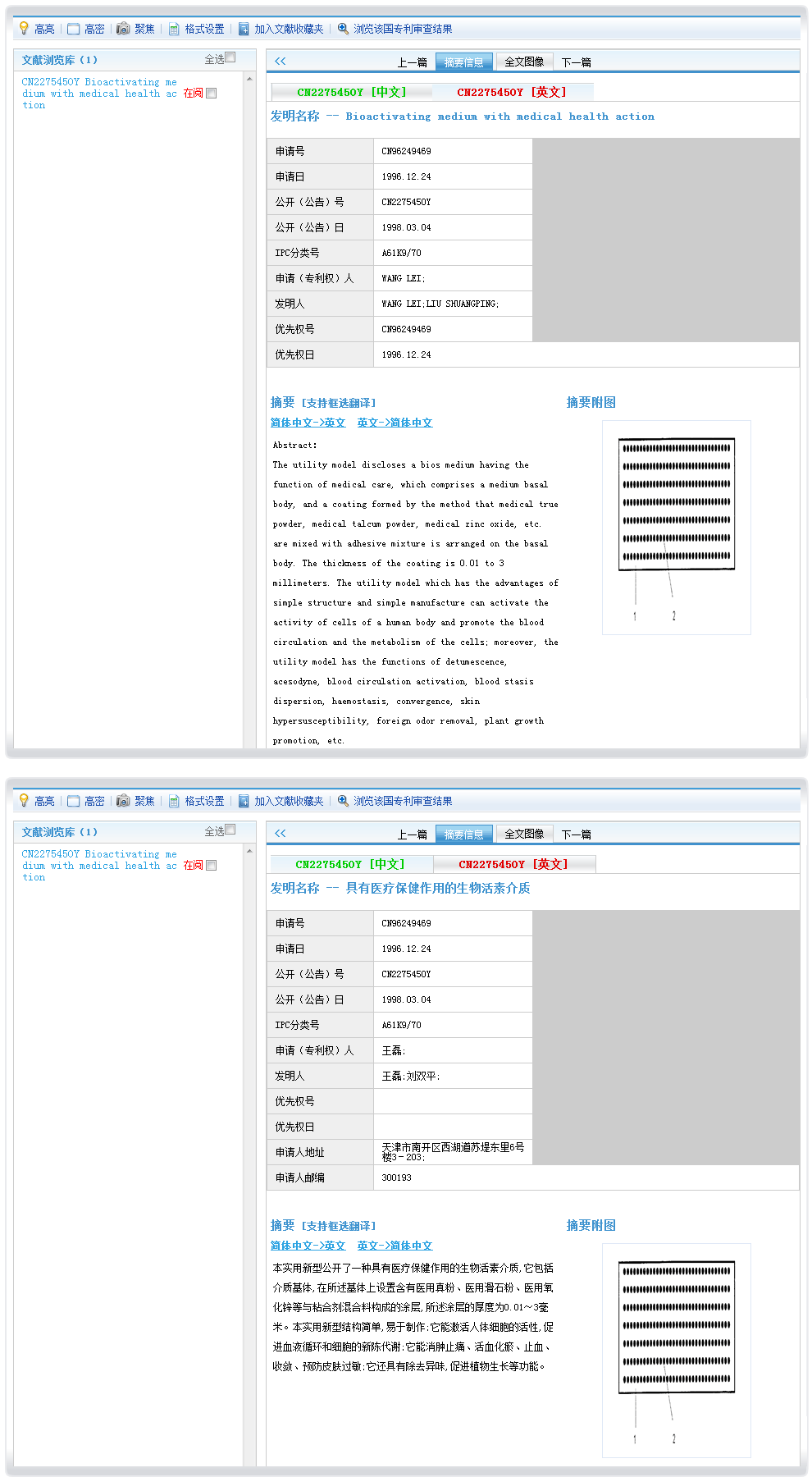Viewport: 812px width, 1477px height.
Task: Open the 摘要附图 drawing beside the English abstract
Action: click(676, 527)
